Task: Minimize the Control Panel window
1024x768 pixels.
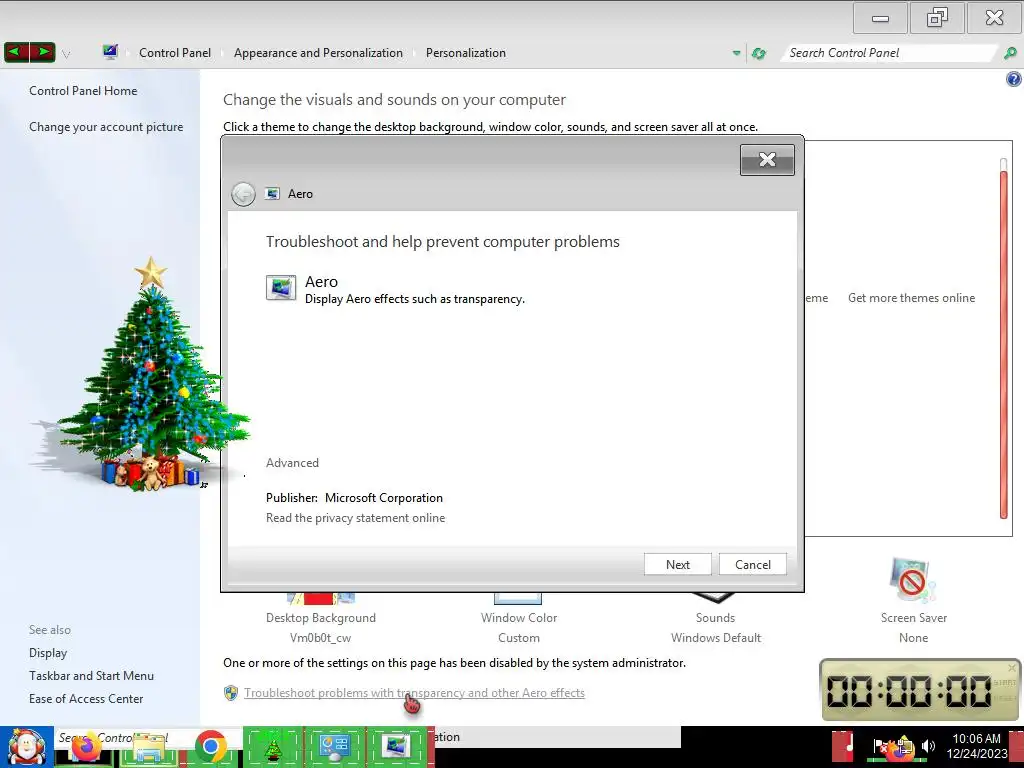Action: tap(880, 18)
